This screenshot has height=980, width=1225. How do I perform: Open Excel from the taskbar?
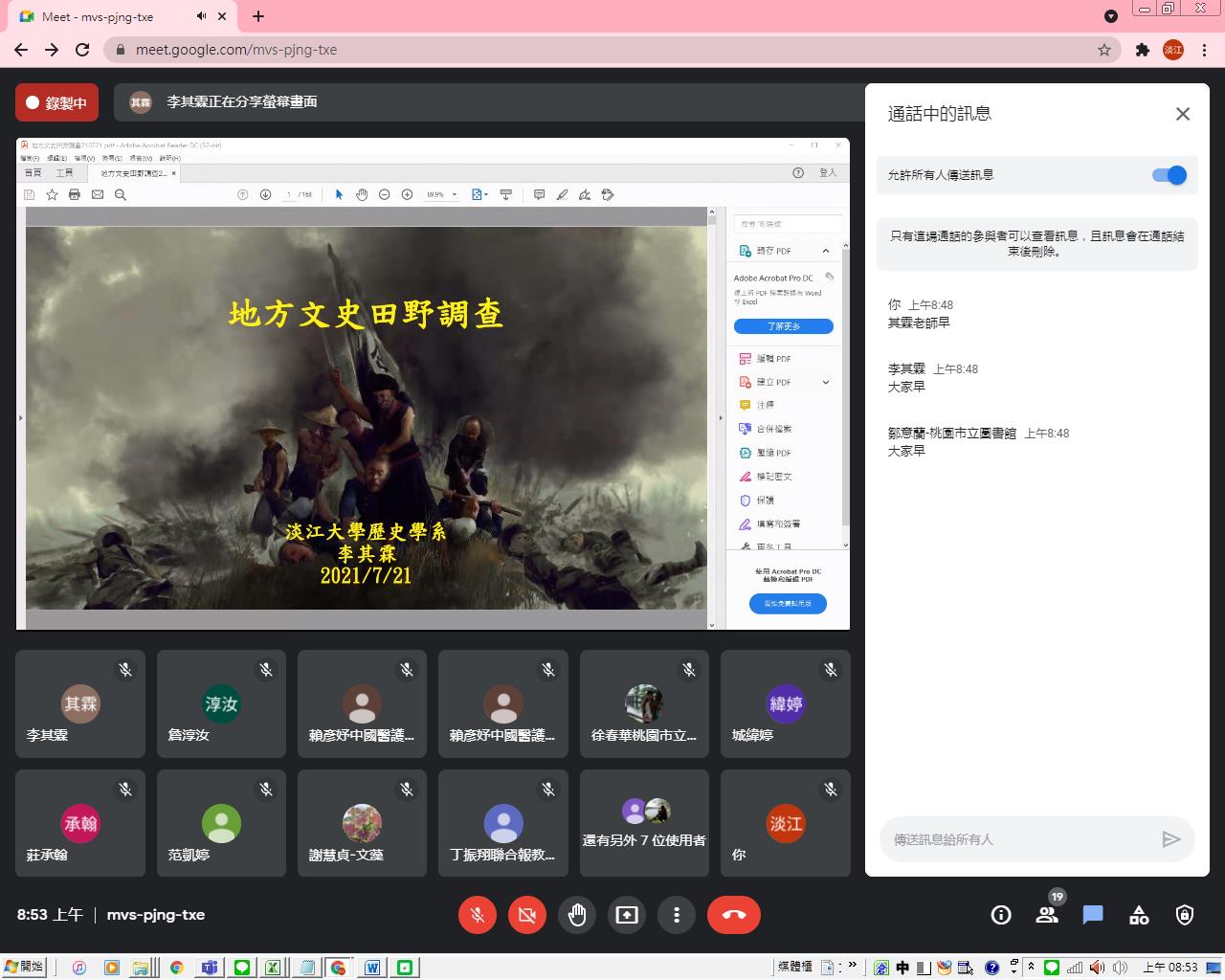pos(273,968)
